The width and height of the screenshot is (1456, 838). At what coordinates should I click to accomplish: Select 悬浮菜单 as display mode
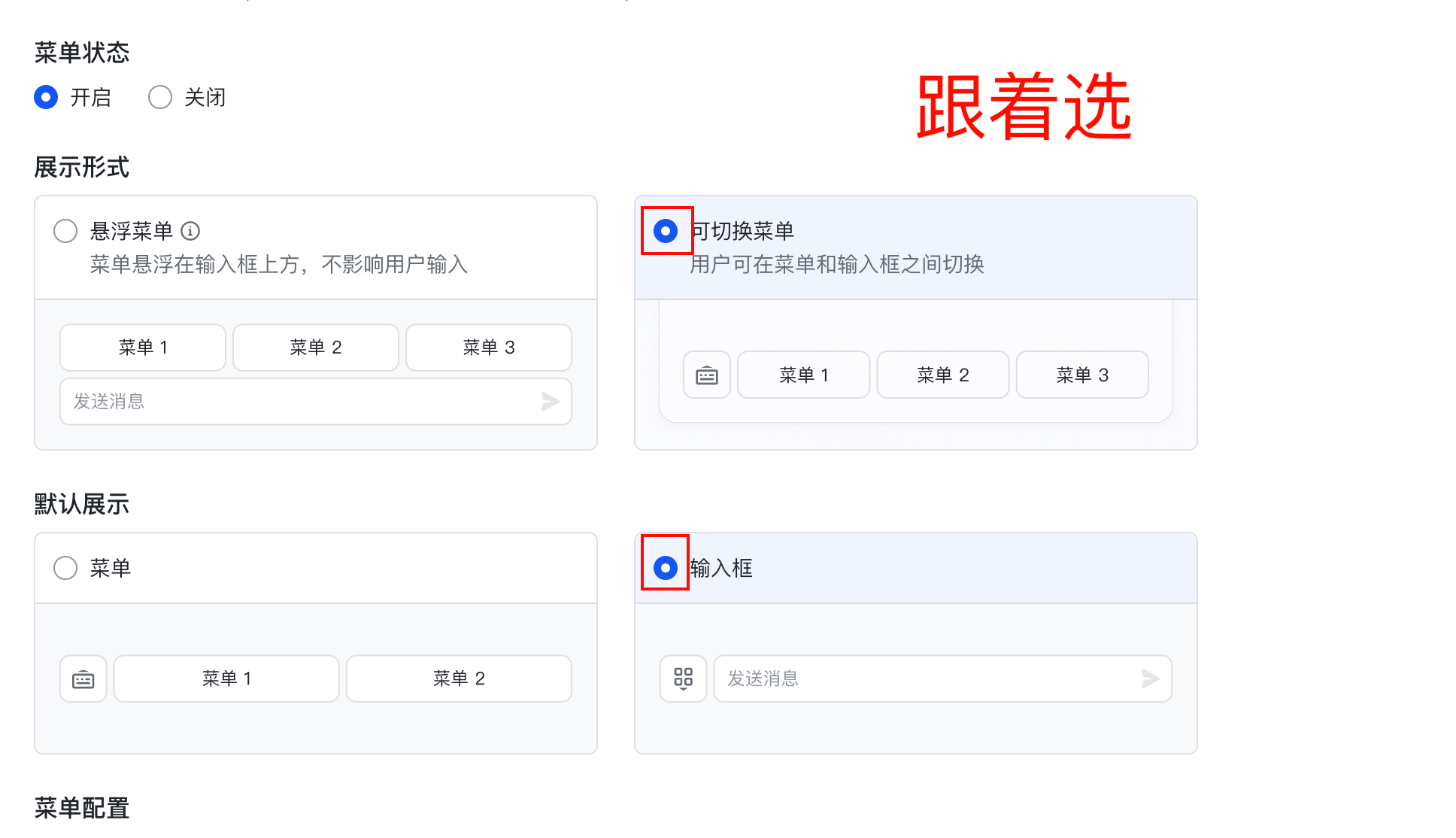65,231
